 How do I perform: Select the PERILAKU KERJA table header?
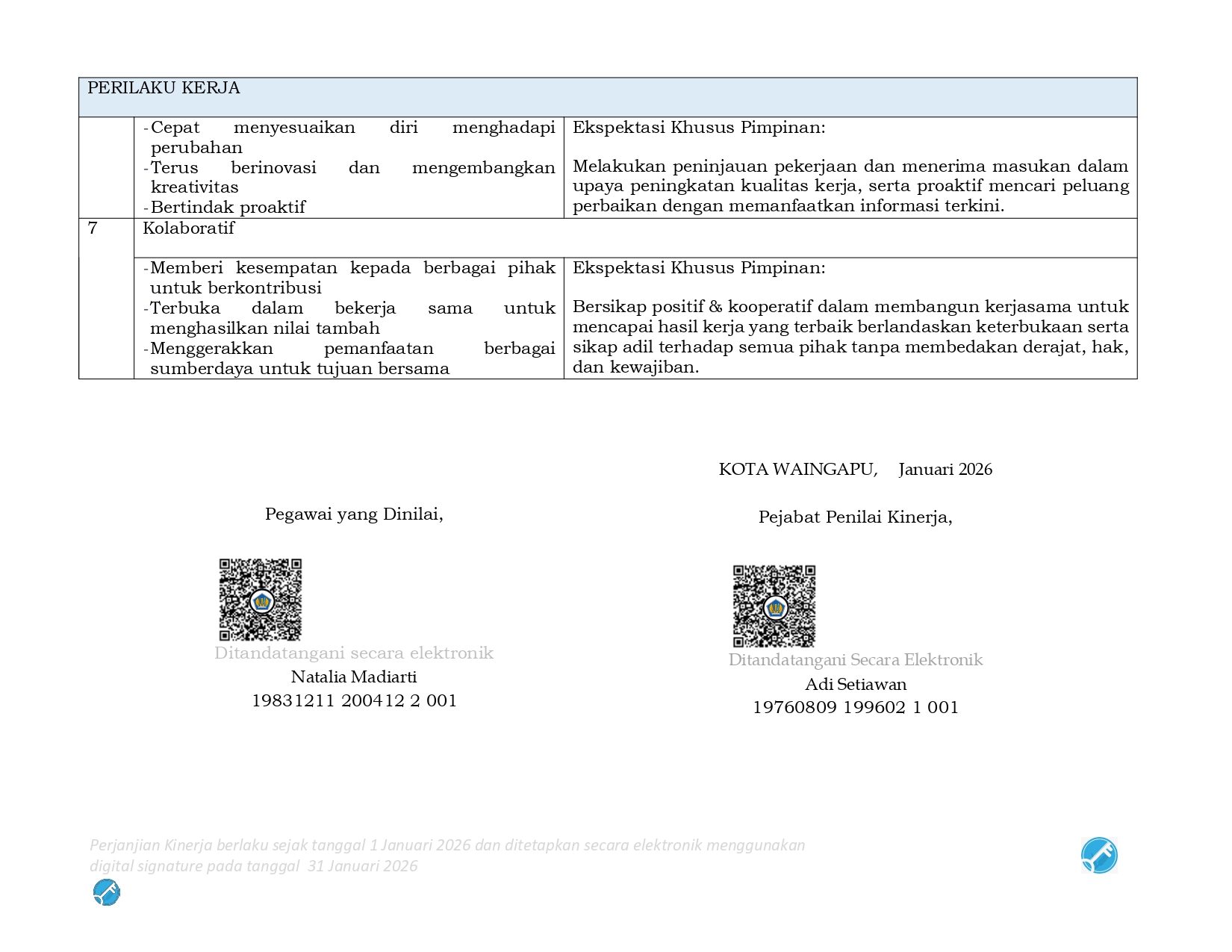(x=164, y=88)
